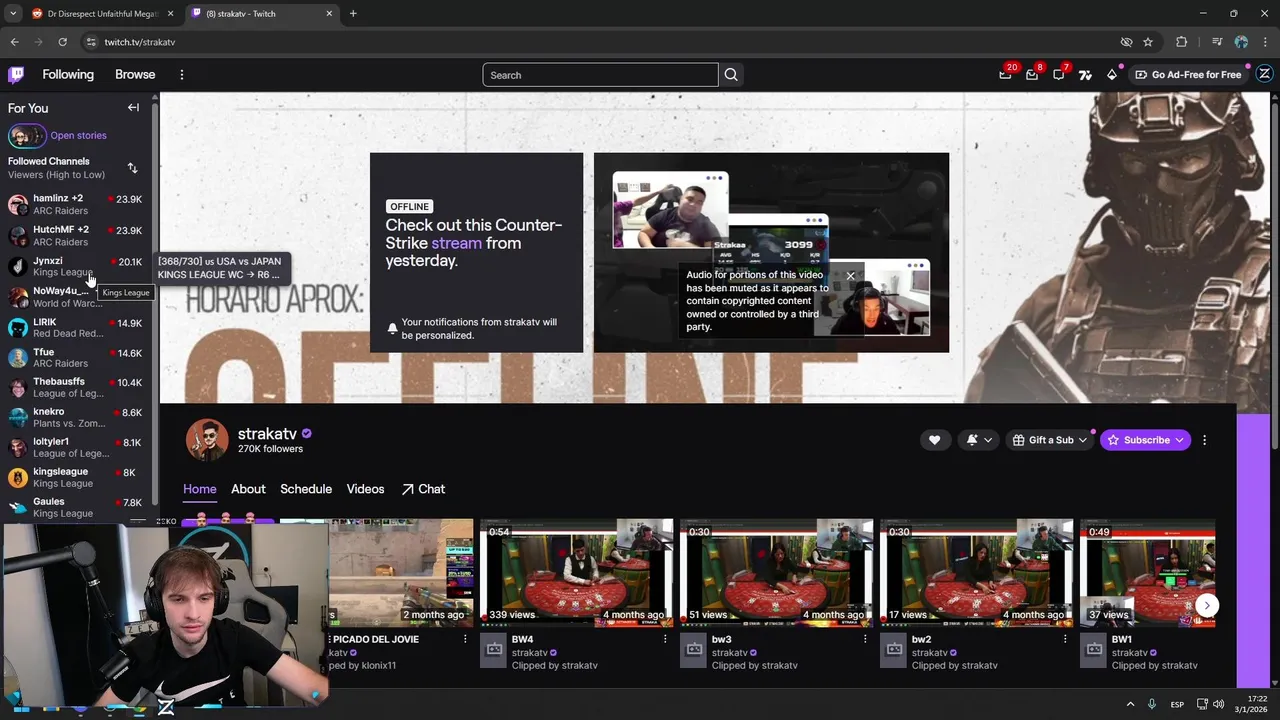Open Chrome media controls icon
This screenshot has width=1280, height=720.
[1216, 42]
